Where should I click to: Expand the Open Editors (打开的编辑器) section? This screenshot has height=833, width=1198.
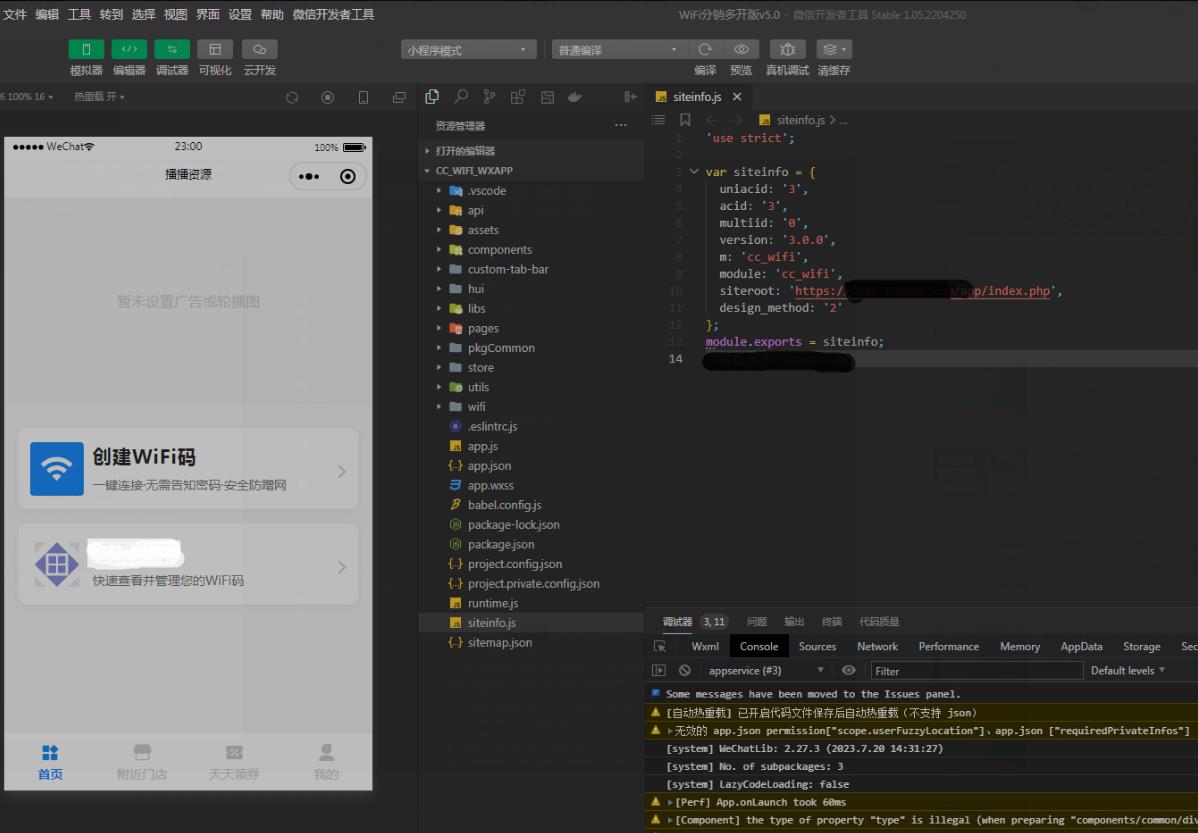point(531,151)
